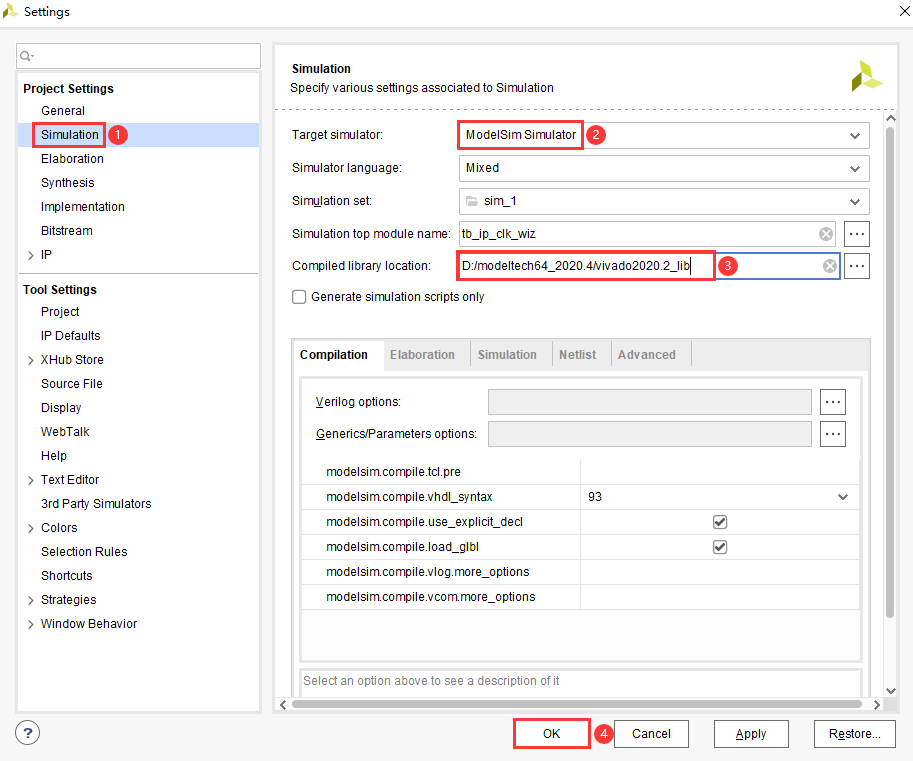Open Verilog options editor ellipsis button

click(833, 402)
